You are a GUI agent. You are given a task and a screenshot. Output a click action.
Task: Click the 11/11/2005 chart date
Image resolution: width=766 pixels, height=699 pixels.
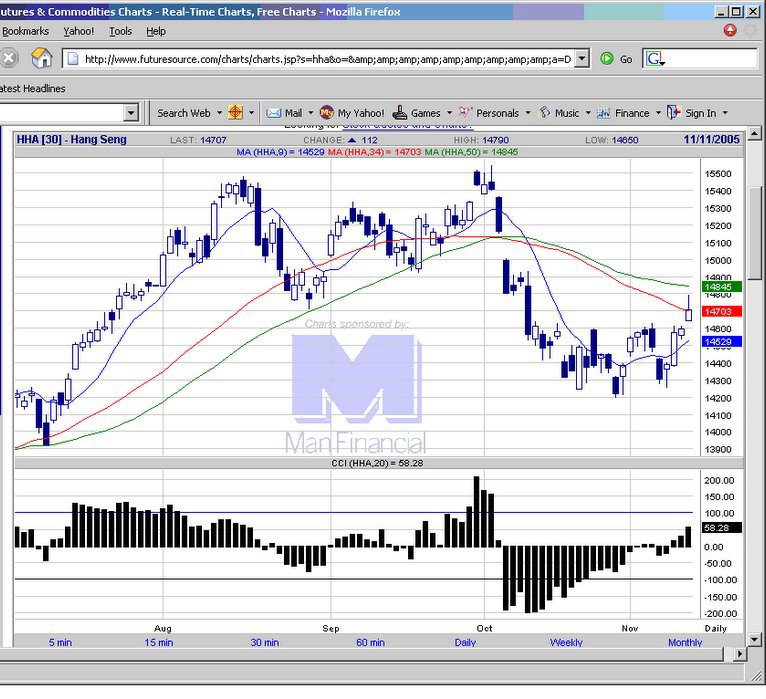tap(711, 139)
